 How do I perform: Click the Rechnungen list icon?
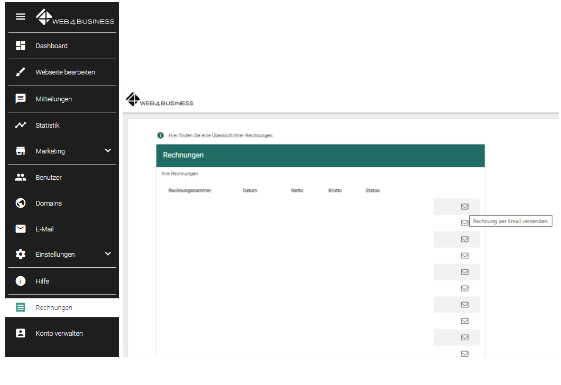20,307
